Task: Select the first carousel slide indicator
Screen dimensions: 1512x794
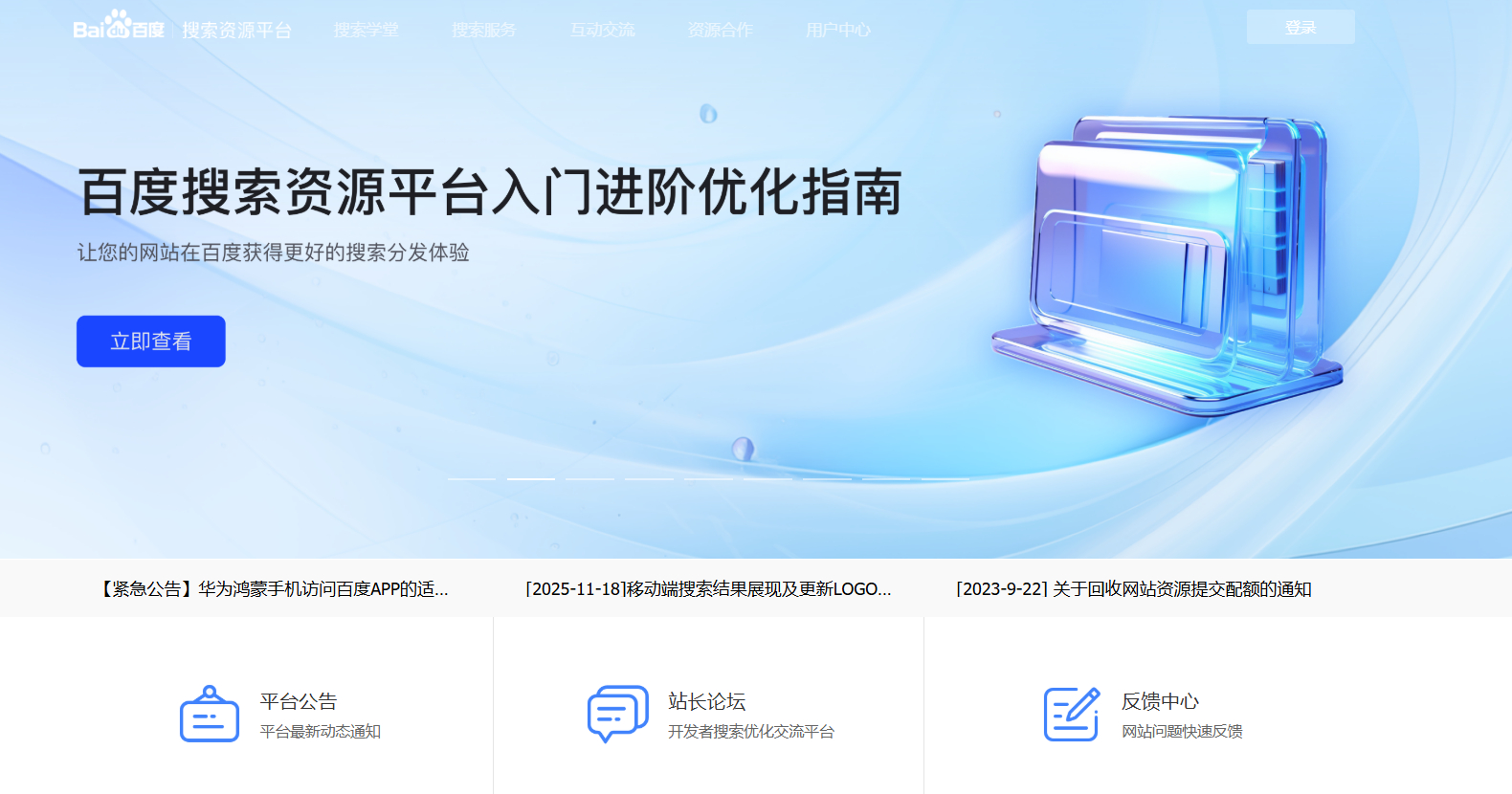Action: pos(472,478)
